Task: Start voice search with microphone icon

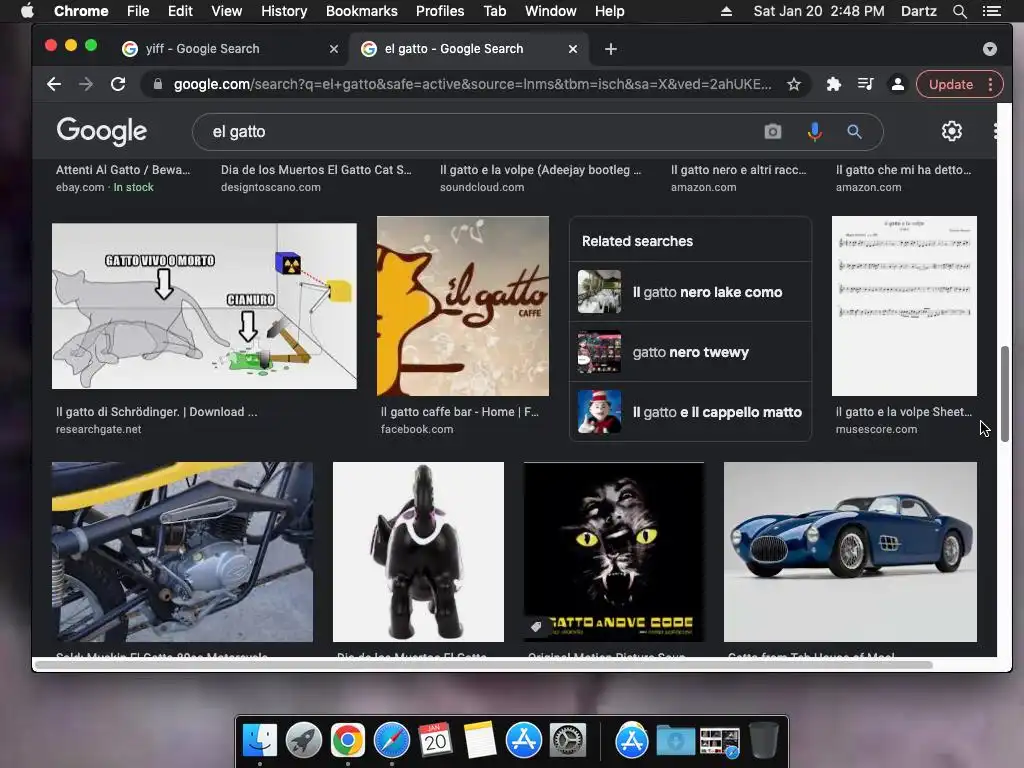Action: 814,131
